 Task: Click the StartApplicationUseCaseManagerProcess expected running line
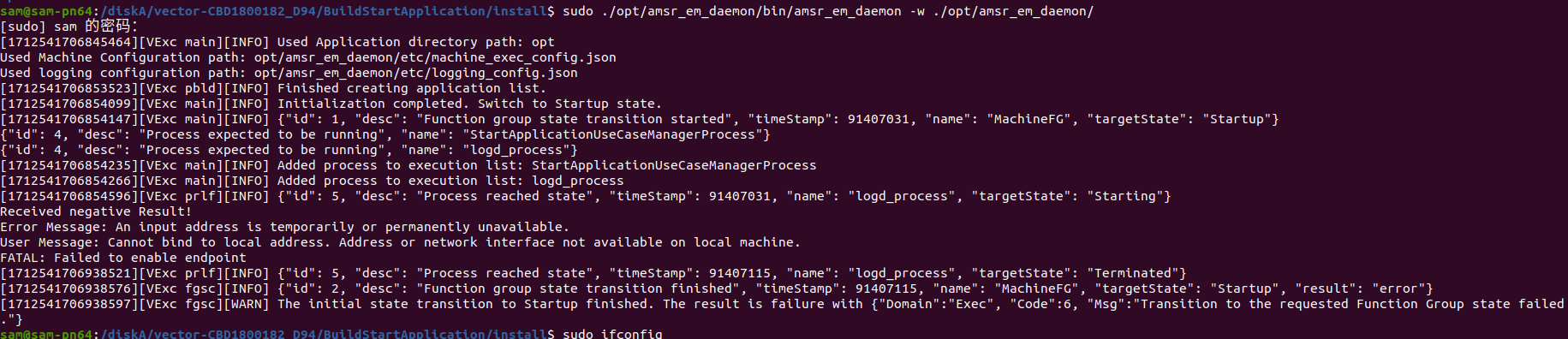[385, 134]
